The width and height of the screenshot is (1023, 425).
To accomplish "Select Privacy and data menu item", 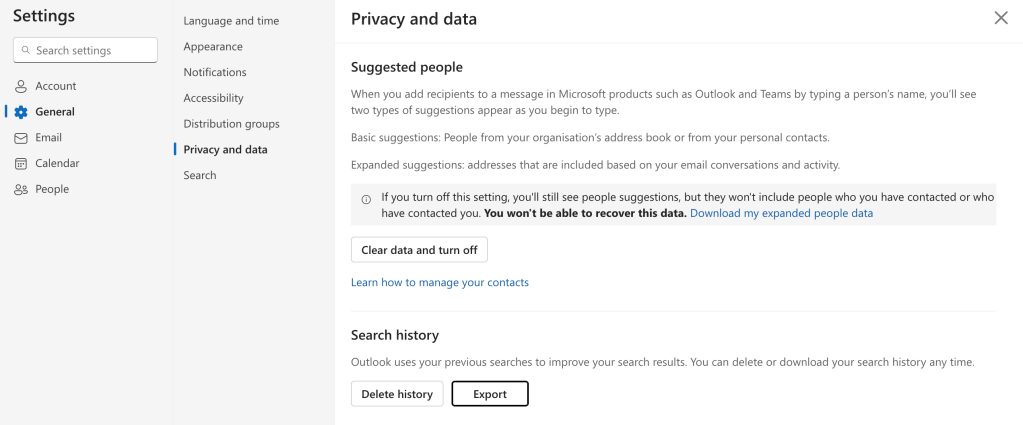I will tap(225, 150).
